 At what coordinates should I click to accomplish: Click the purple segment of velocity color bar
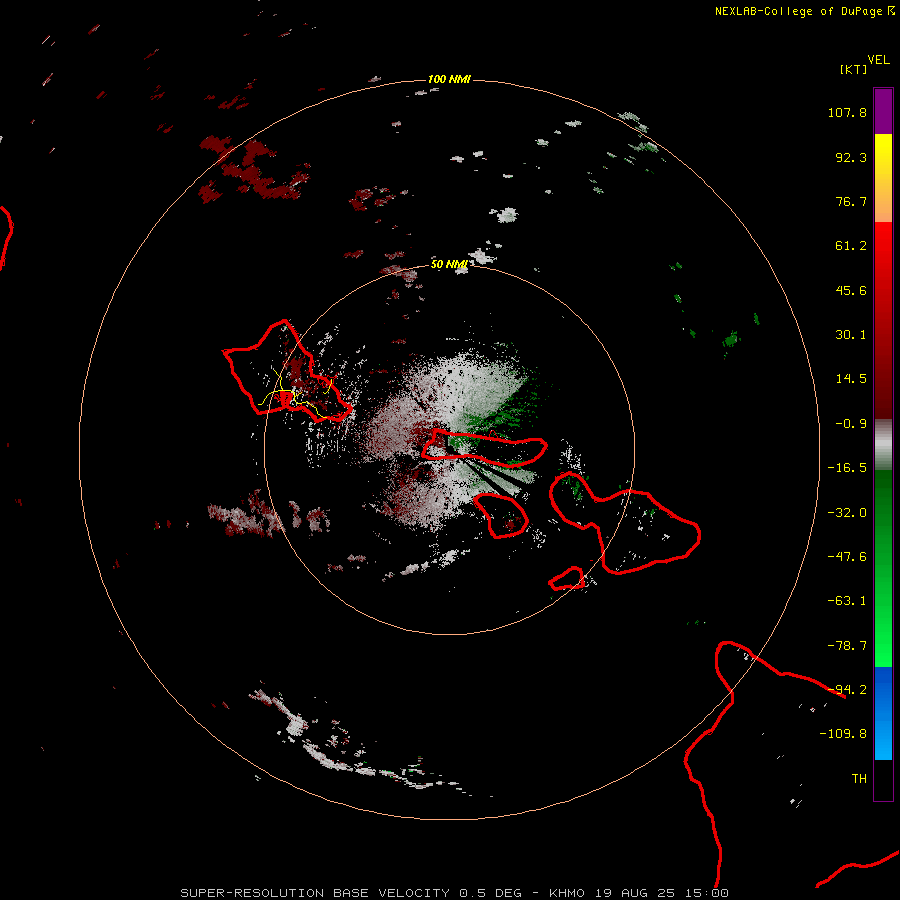coord(883,111)
